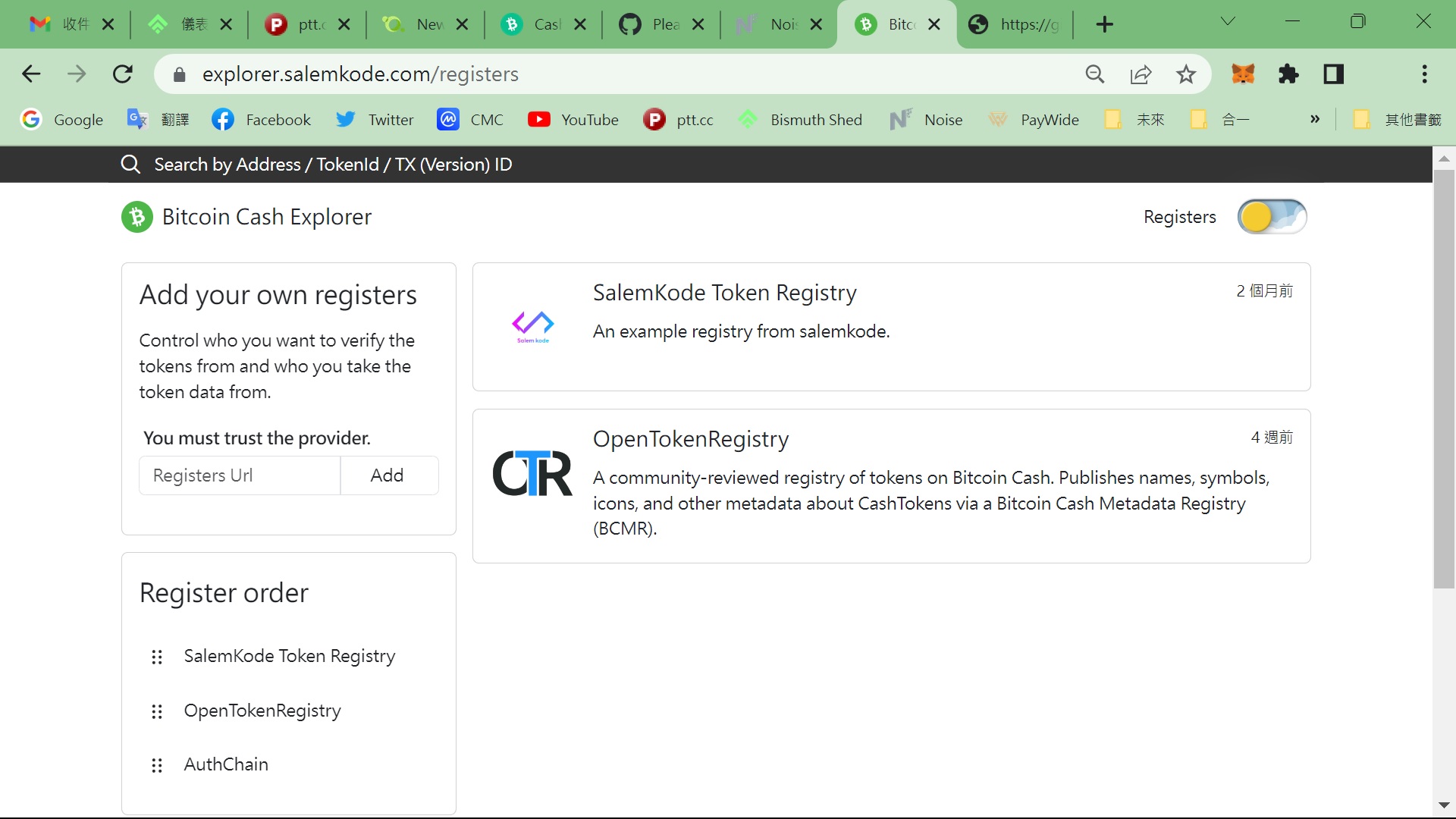Open the CMC bookmark
Screen dimensions: 1456x819
[x=470, y=120]
